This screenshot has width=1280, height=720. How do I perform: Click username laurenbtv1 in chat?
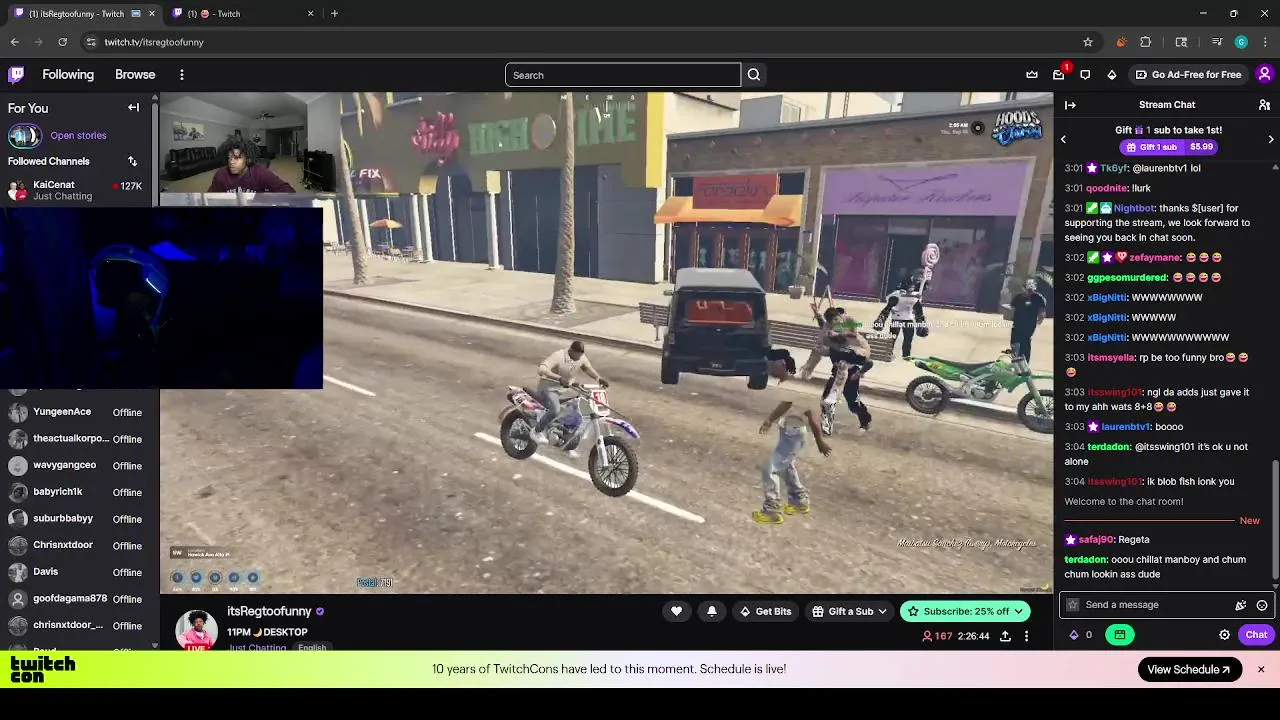tap(1126, 427)
